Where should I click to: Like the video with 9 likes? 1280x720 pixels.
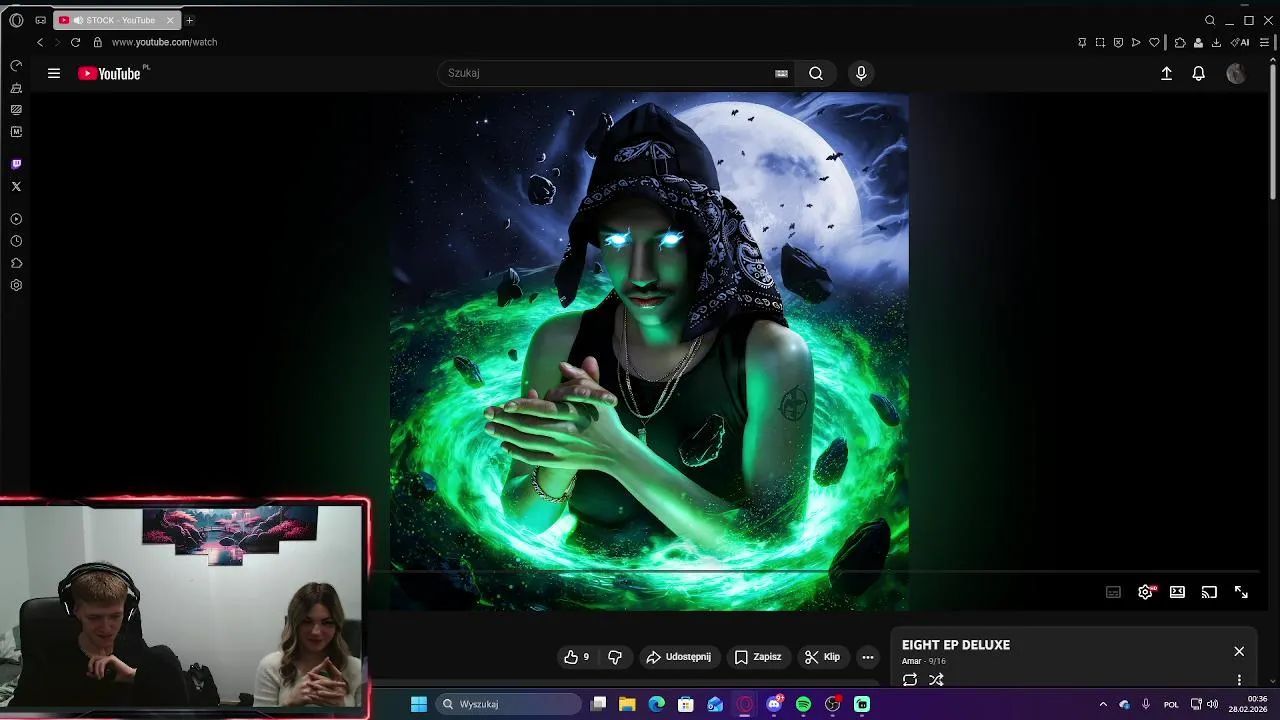click(x=577, y=657)
